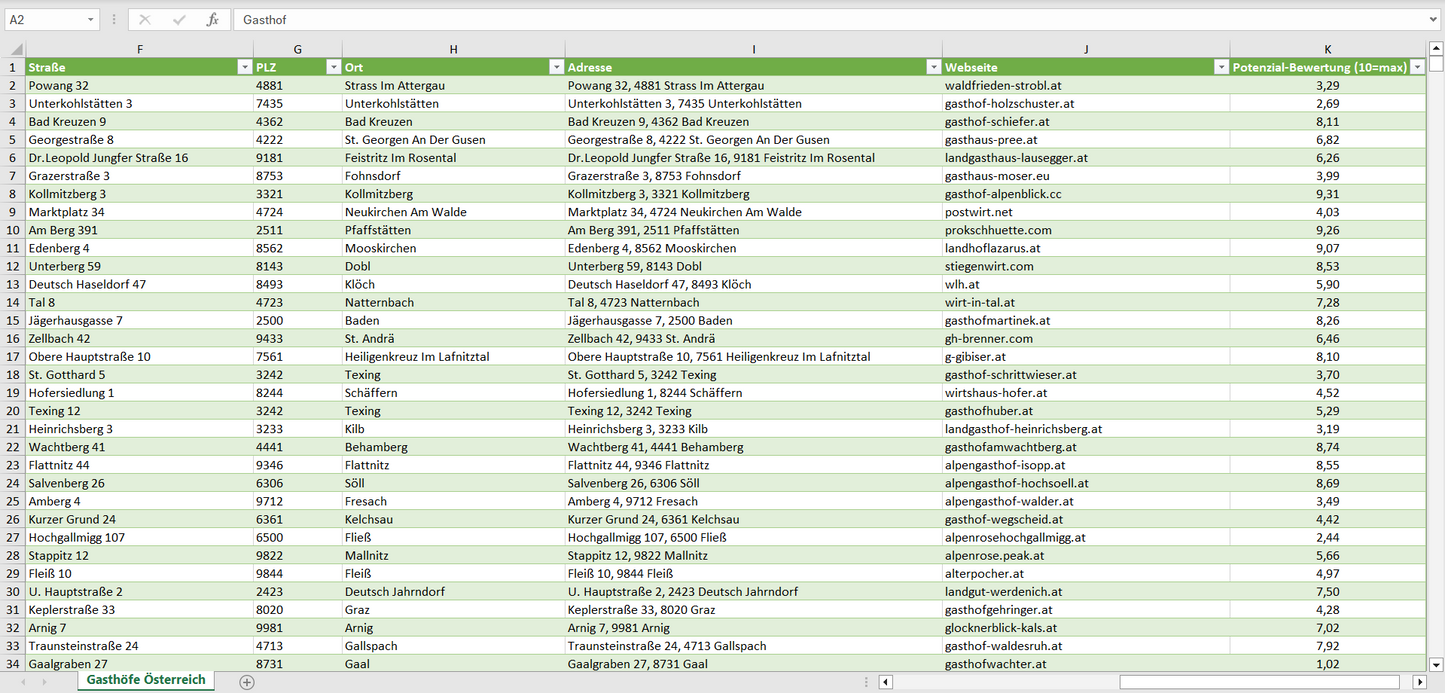Click horizontal scrollbar right arrow
The width and height of the screenshot is (1445, 693).
[1419, 682]
